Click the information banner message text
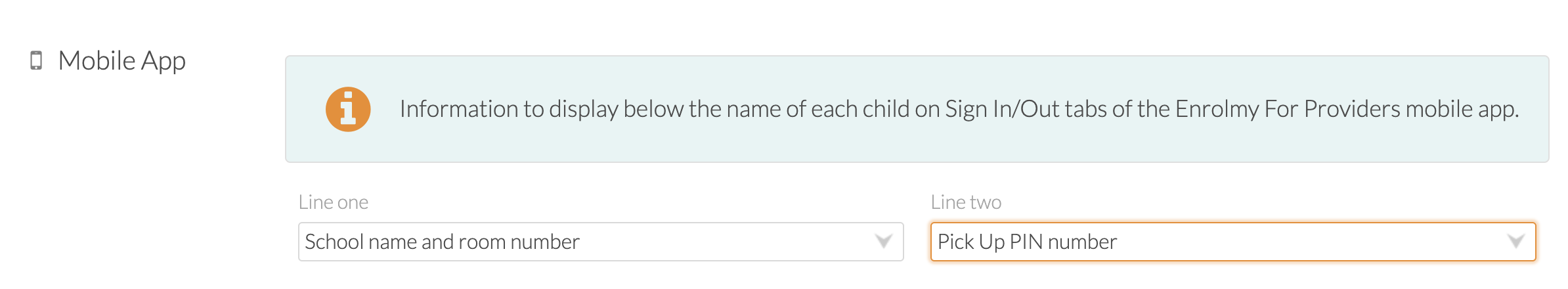The width and height of the screenshot is (1568, 289). (959, 109)
